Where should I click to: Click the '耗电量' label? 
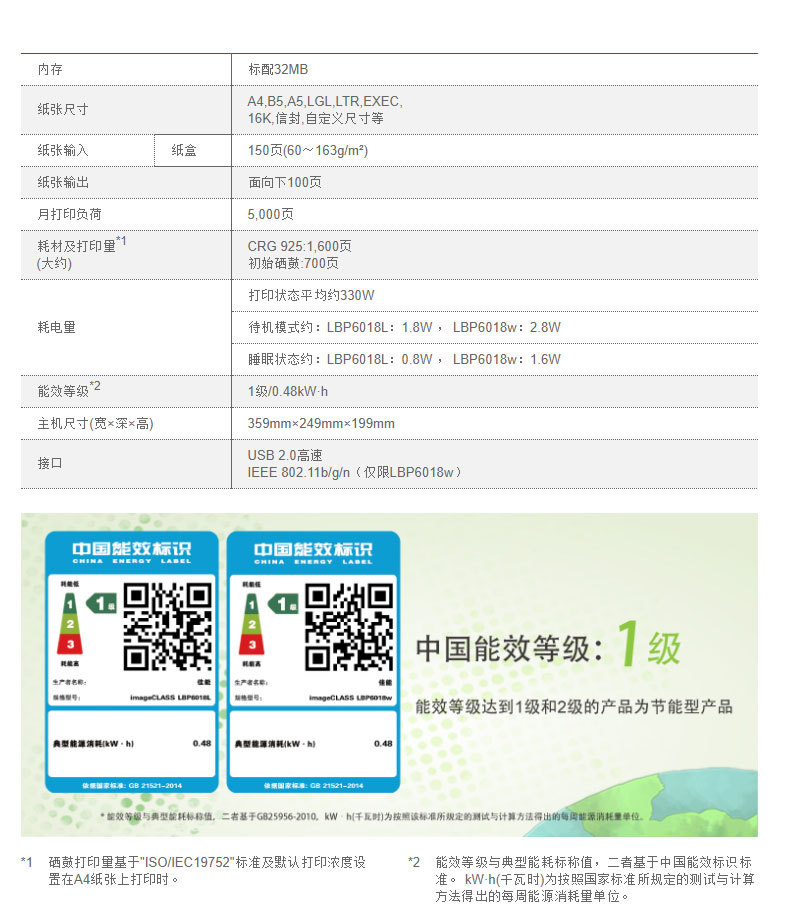[x=56, y=327]
